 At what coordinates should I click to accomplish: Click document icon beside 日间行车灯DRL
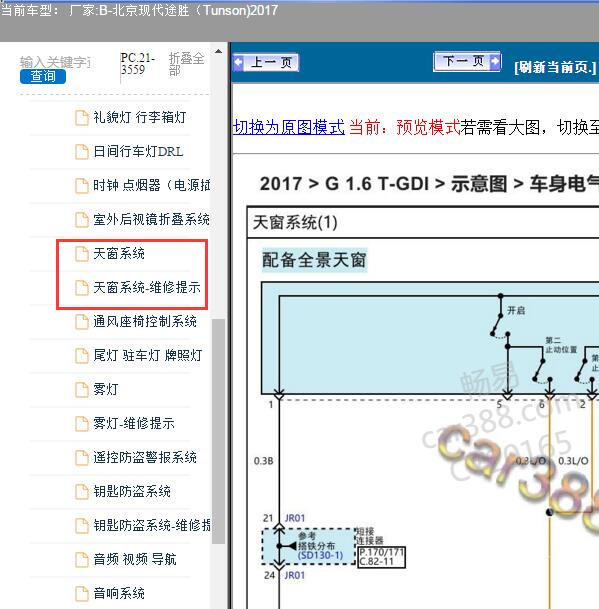(x=82, y=152)
